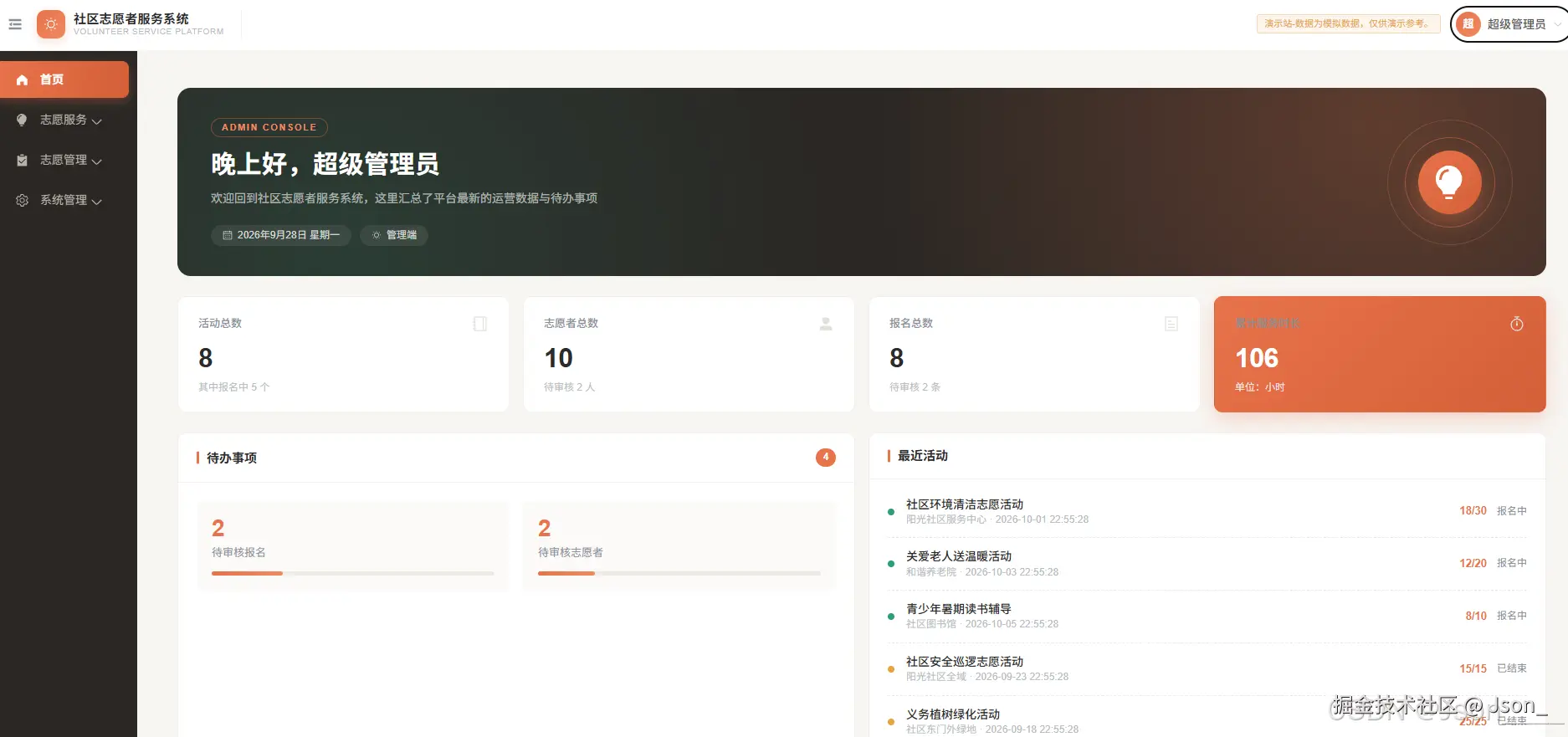The image size is (1568, 737).
Task: Click the 管理端 tag
Action: pos(394,235)
